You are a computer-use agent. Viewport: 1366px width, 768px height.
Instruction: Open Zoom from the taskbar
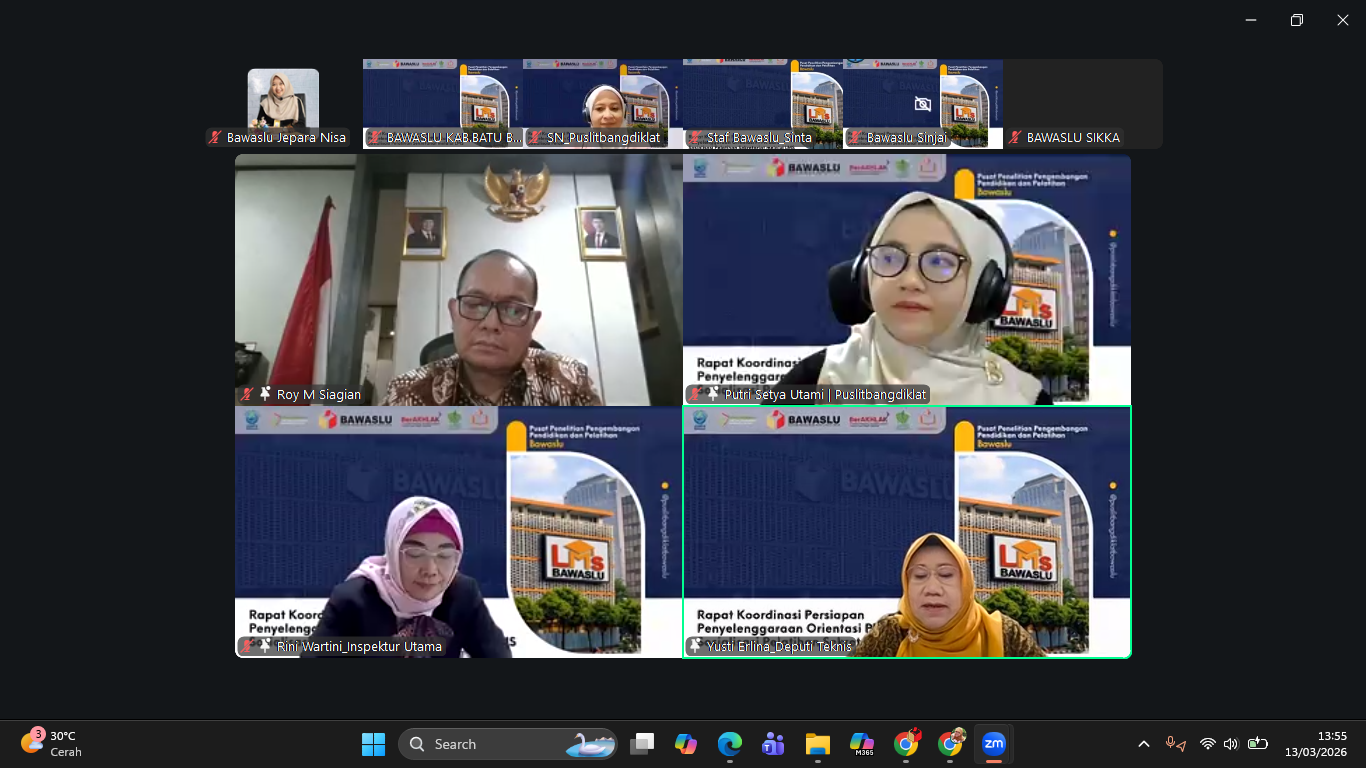click(992, 744)
